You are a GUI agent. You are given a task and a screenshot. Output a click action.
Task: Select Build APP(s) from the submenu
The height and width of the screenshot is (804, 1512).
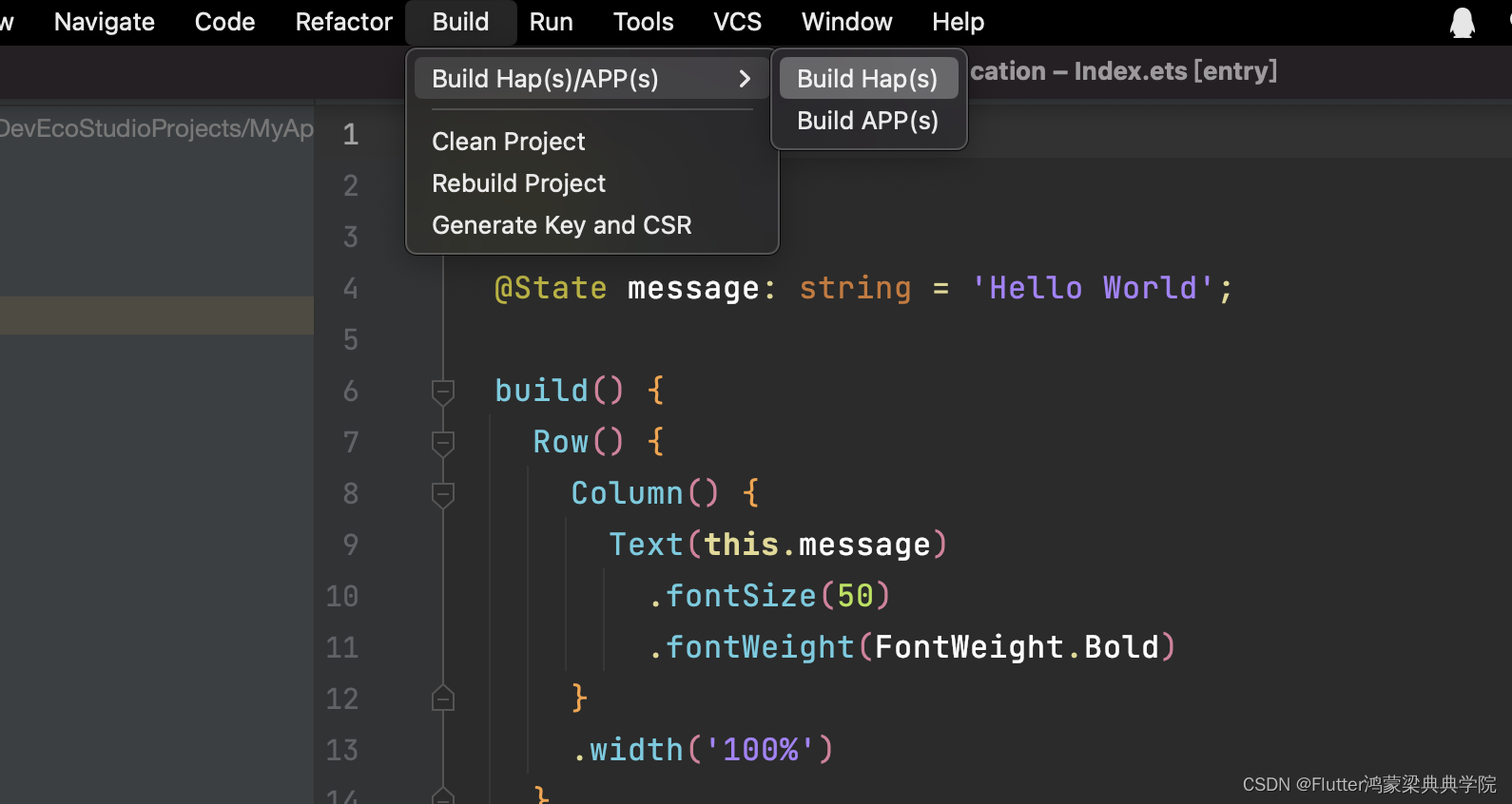tap(867, 121)
